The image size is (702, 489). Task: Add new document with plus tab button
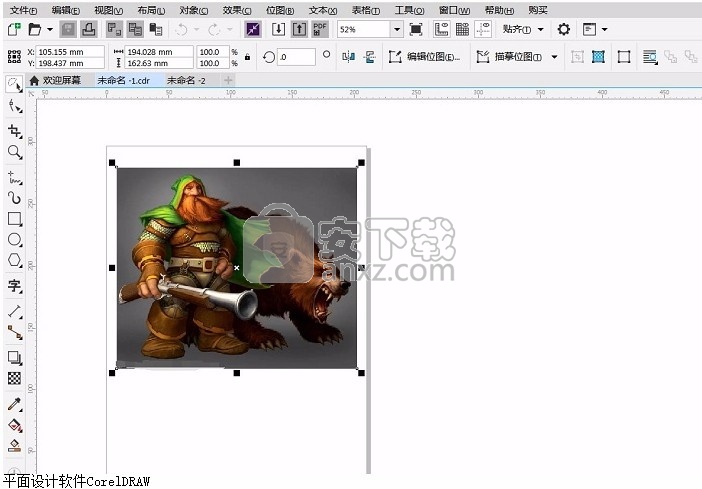[x=228, y=80]
